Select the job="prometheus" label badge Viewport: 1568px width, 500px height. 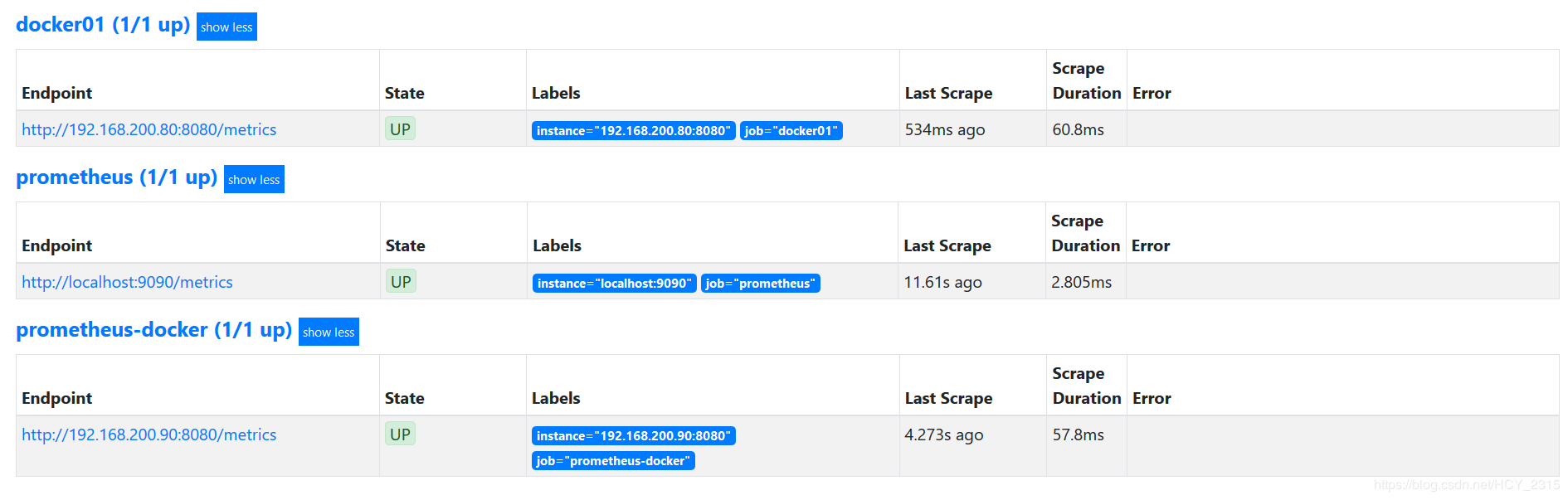(760, 284)
